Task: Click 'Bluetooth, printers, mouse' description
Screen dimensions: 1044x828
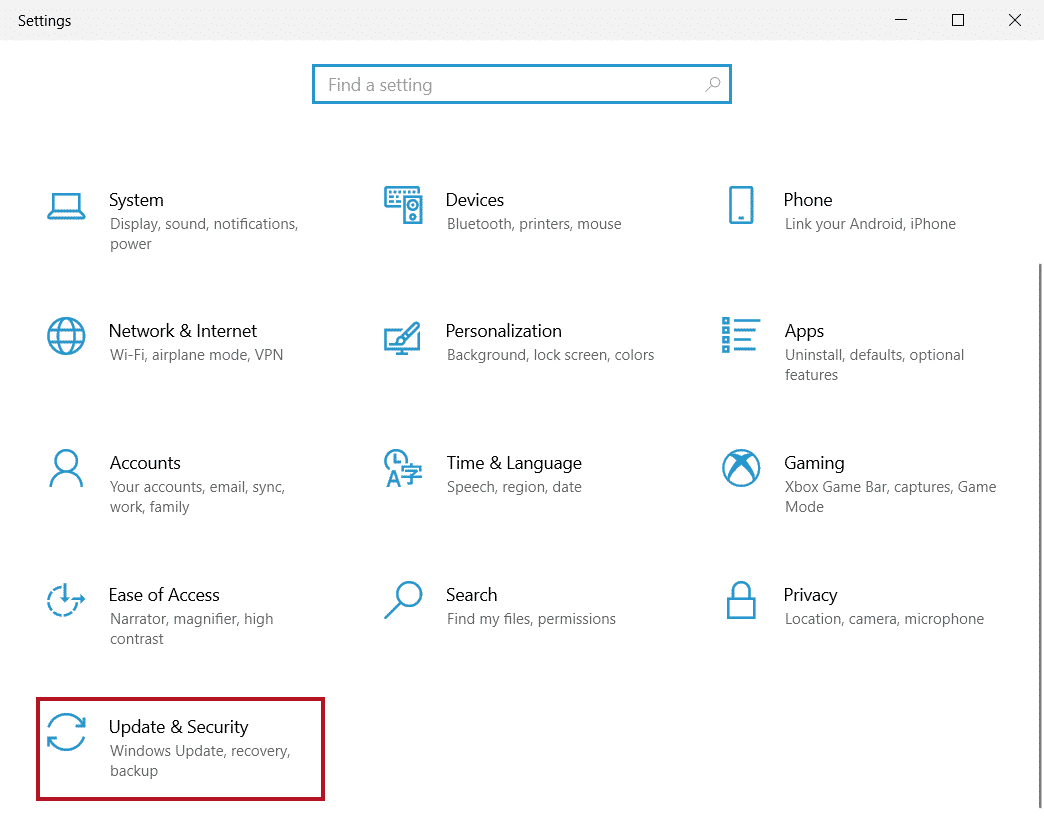Action: click(534, 224)
